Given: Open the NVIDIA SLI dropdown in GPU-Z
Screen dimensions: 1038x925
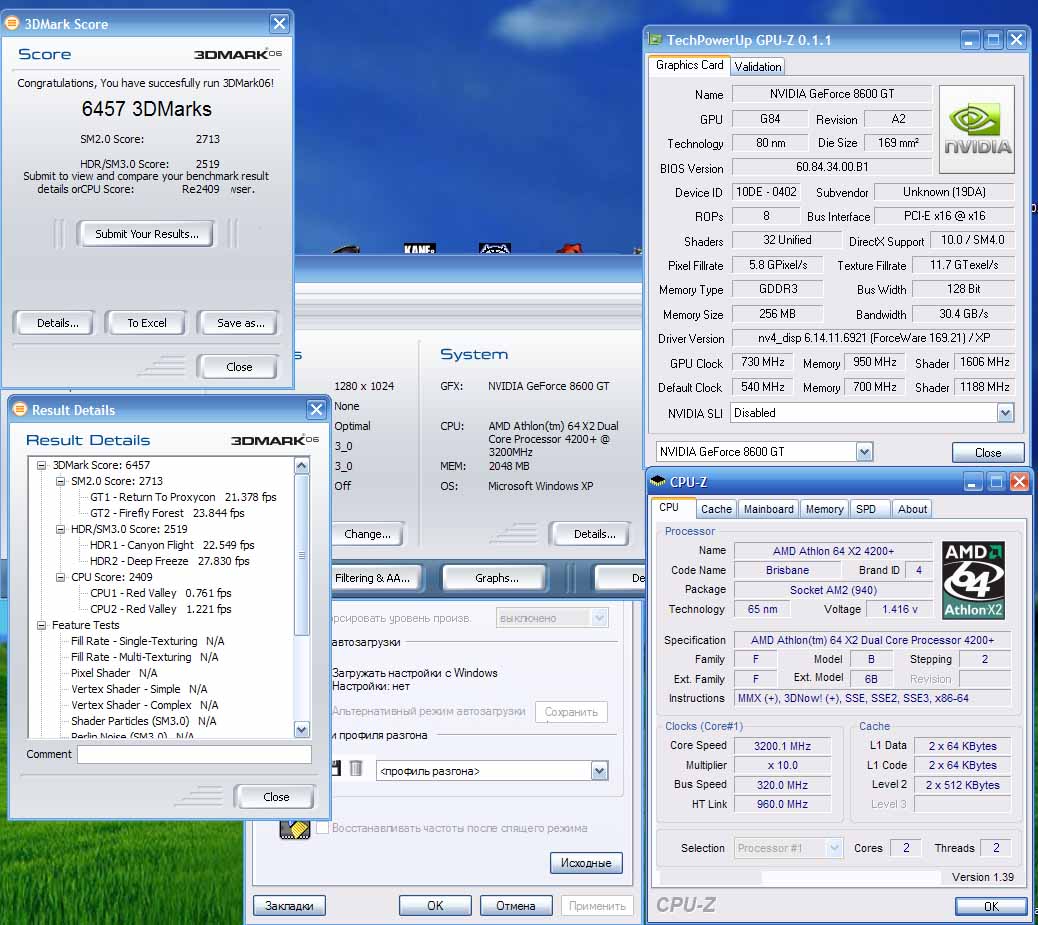Looking at the screenshot, I should coord(1005,413).
